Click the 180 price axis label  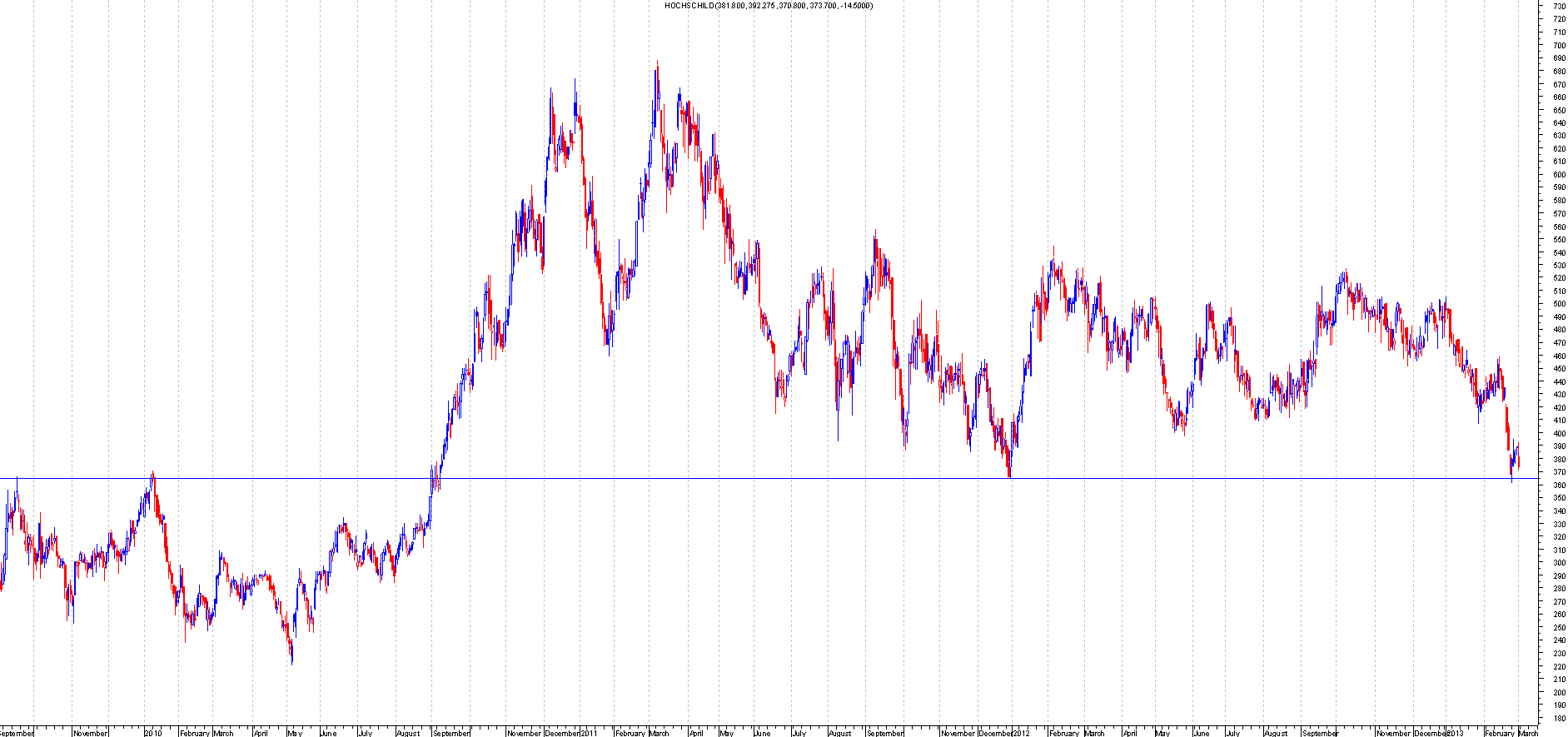pos(1558,718)
